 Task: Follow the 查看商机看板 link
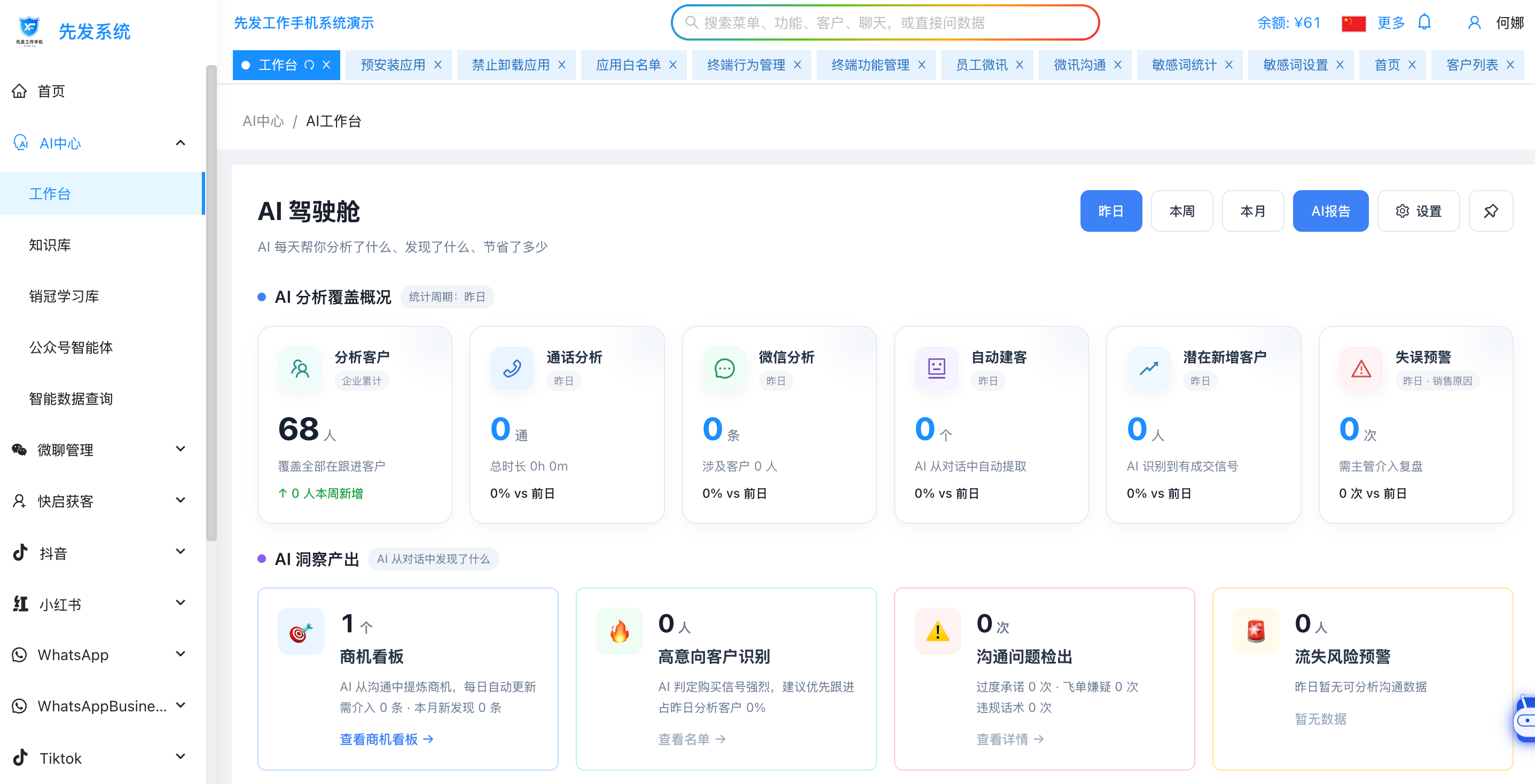click(x=387, y=739)
